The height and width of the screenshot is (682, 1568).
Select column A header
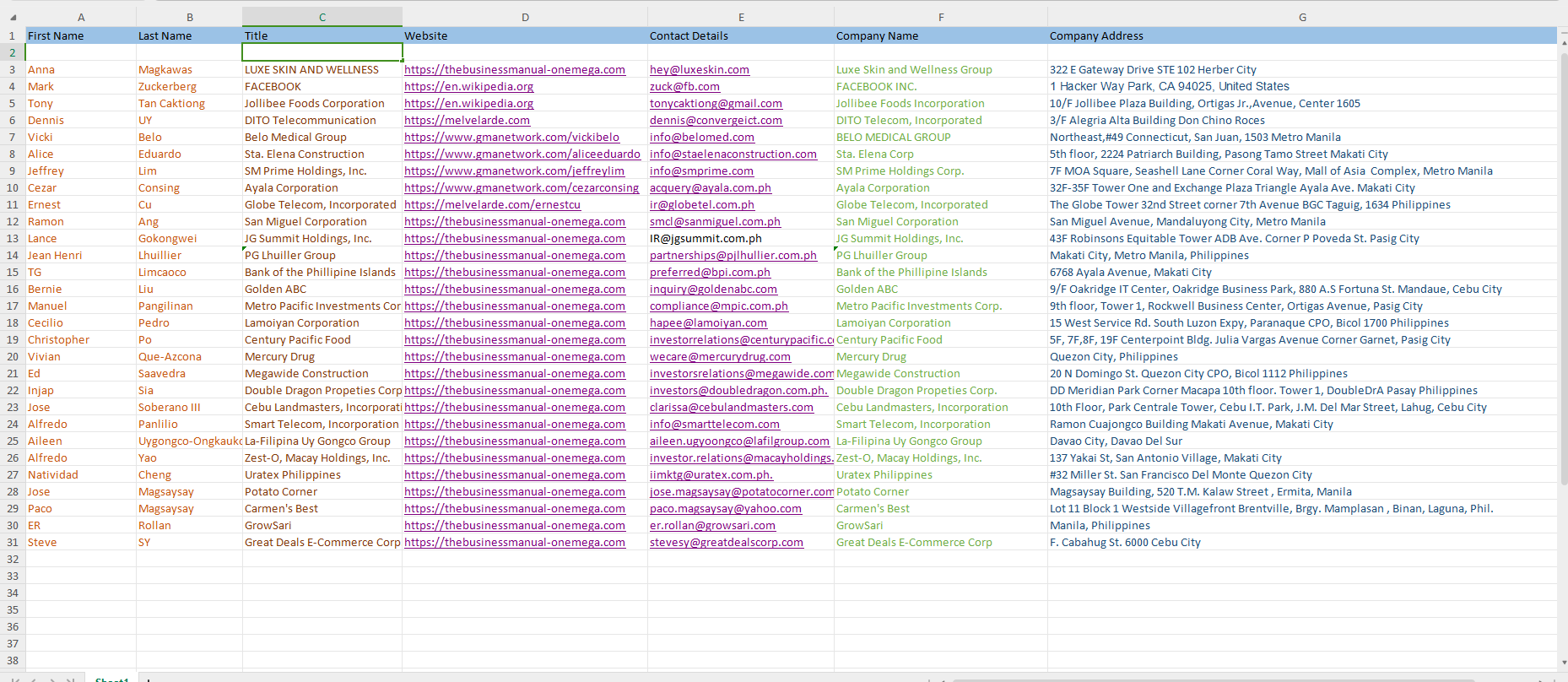(81, 17)
